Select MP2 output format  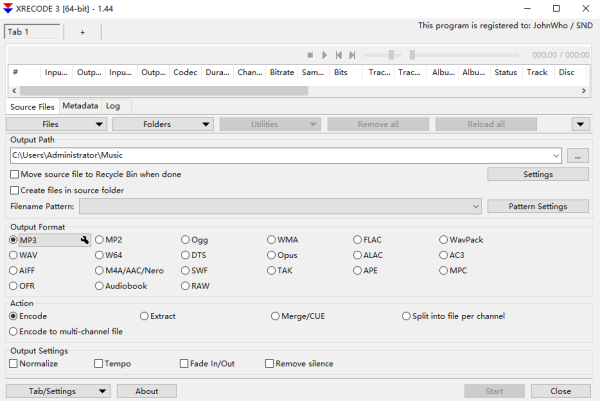pos(109,240)
